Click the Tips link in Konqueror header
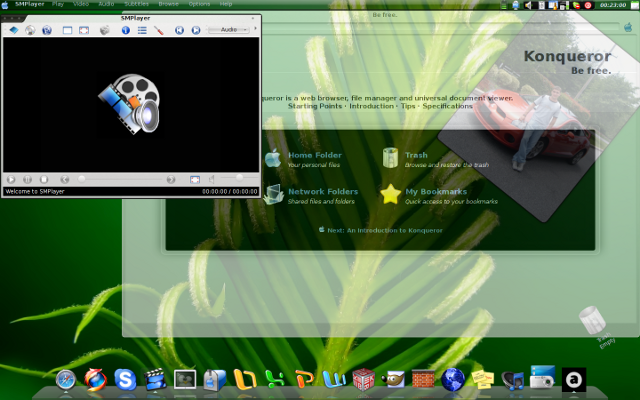Screen dimensions: 640x400 point(408,106)
